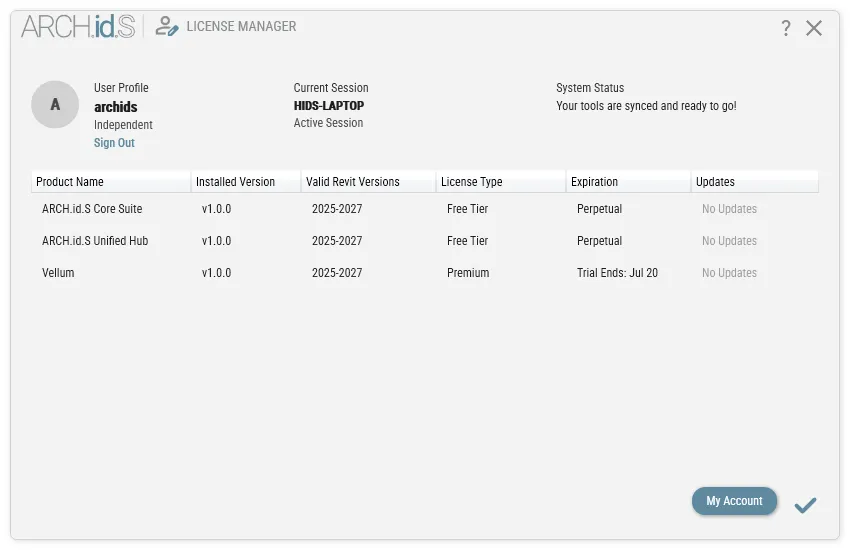Click the HIDS-LAPTOP session name
Viewport: 850px width, 550px height.
click(329, 106)
